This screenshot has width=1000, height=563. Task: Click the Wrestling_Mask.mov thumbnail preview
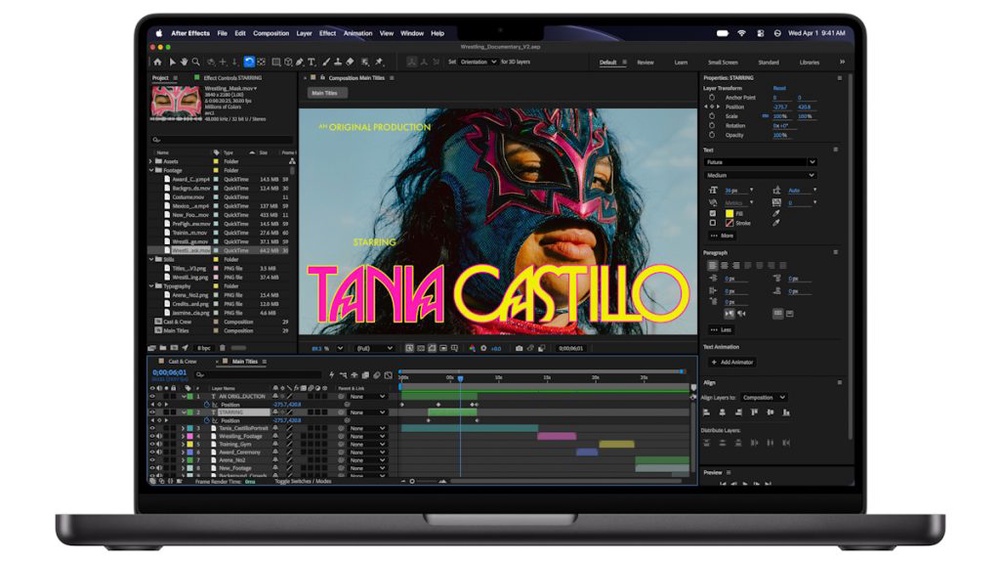[x=176, y=102]
